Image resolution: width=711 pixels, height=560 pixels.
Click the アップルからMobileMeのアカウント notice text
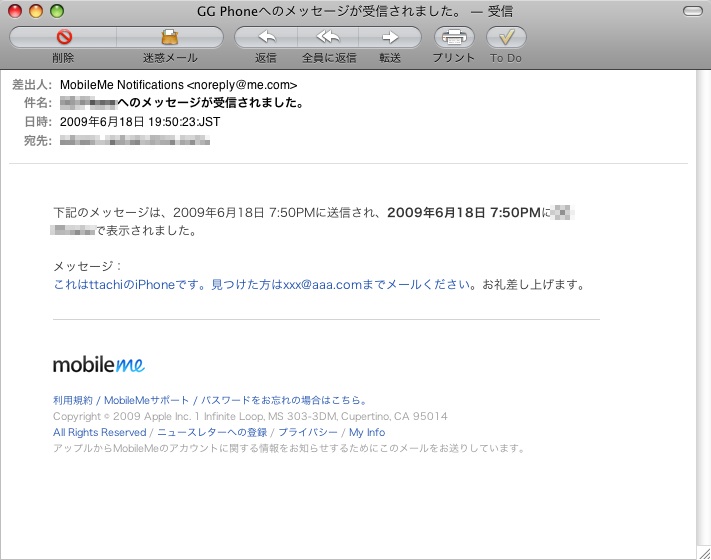(289, 448)
